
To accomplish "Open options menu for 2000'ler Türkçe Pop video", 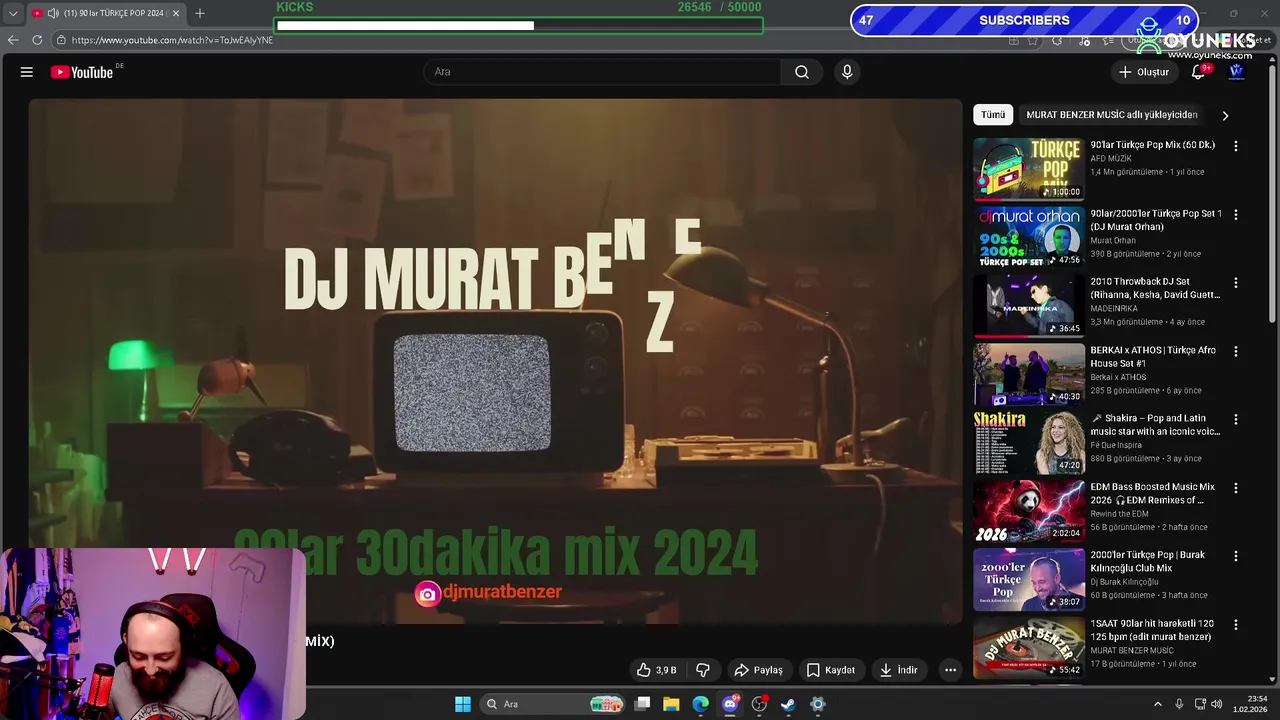I will [1236, 556].
